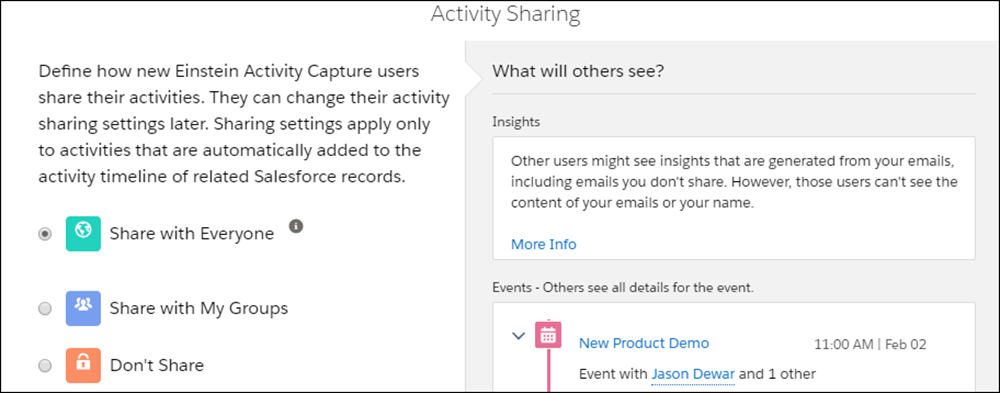Click the Activity Sharing page title
1000x393 pixels.
(506, 14)
